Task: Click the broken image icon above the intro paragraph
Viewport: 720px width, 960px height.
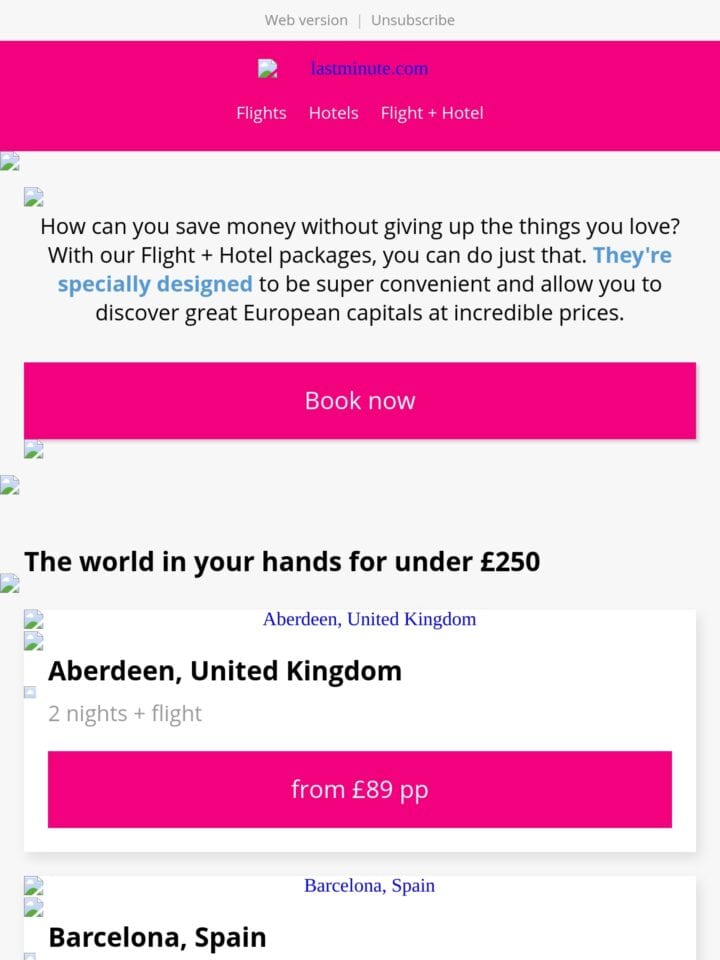Action: click(34, 197)
